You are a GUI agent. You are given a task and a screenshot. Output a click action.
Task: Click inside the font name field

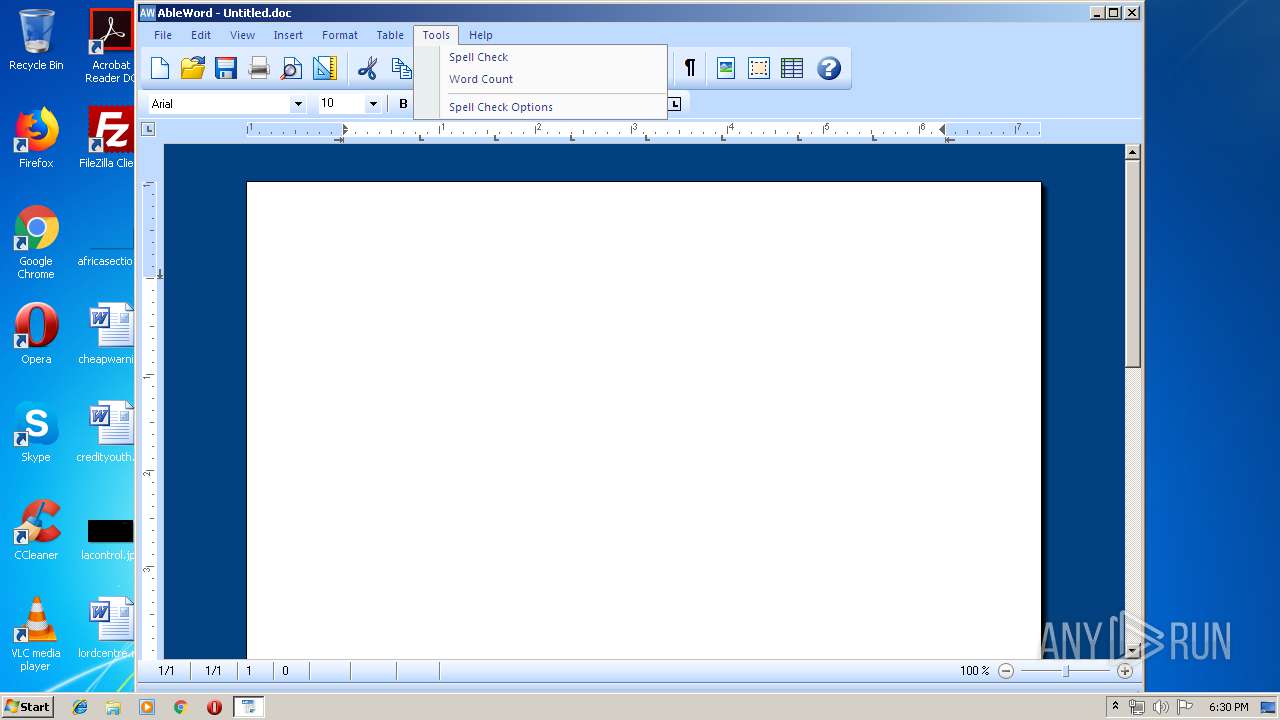click(x=218, y=104)
